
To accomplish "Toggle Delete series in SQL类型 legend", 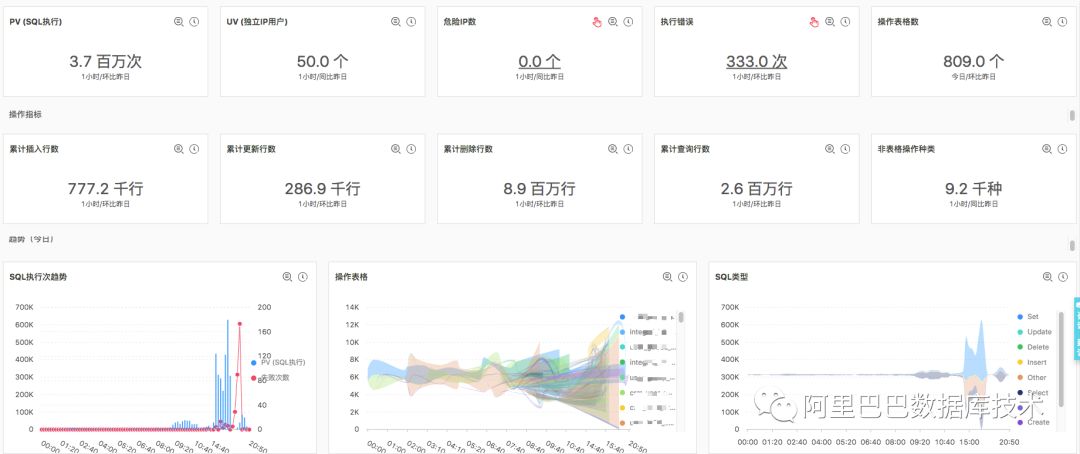I will click(x=1033, y=347).
